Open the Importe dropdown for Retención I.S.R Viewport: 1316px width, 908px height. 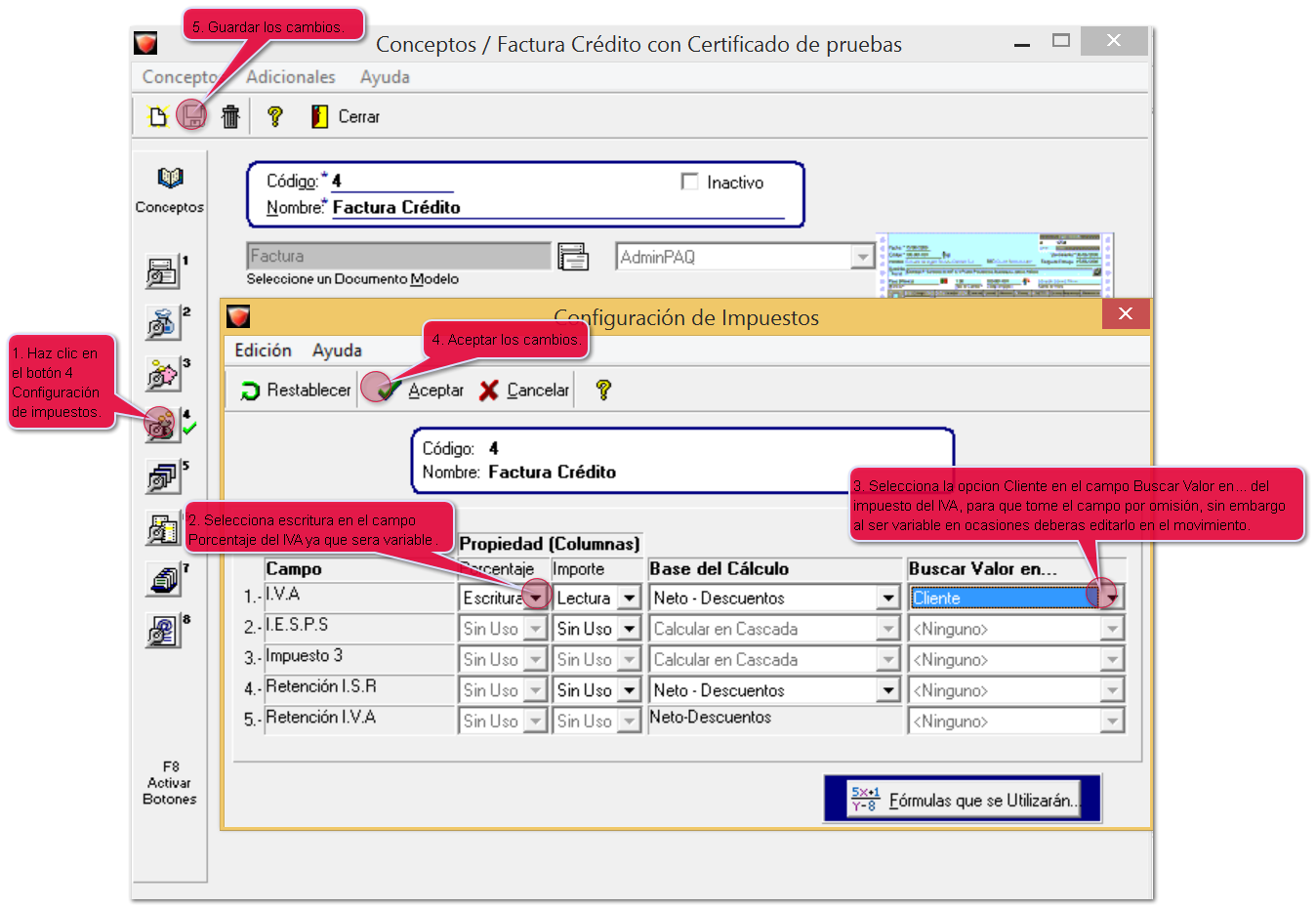tap(630, 691)
